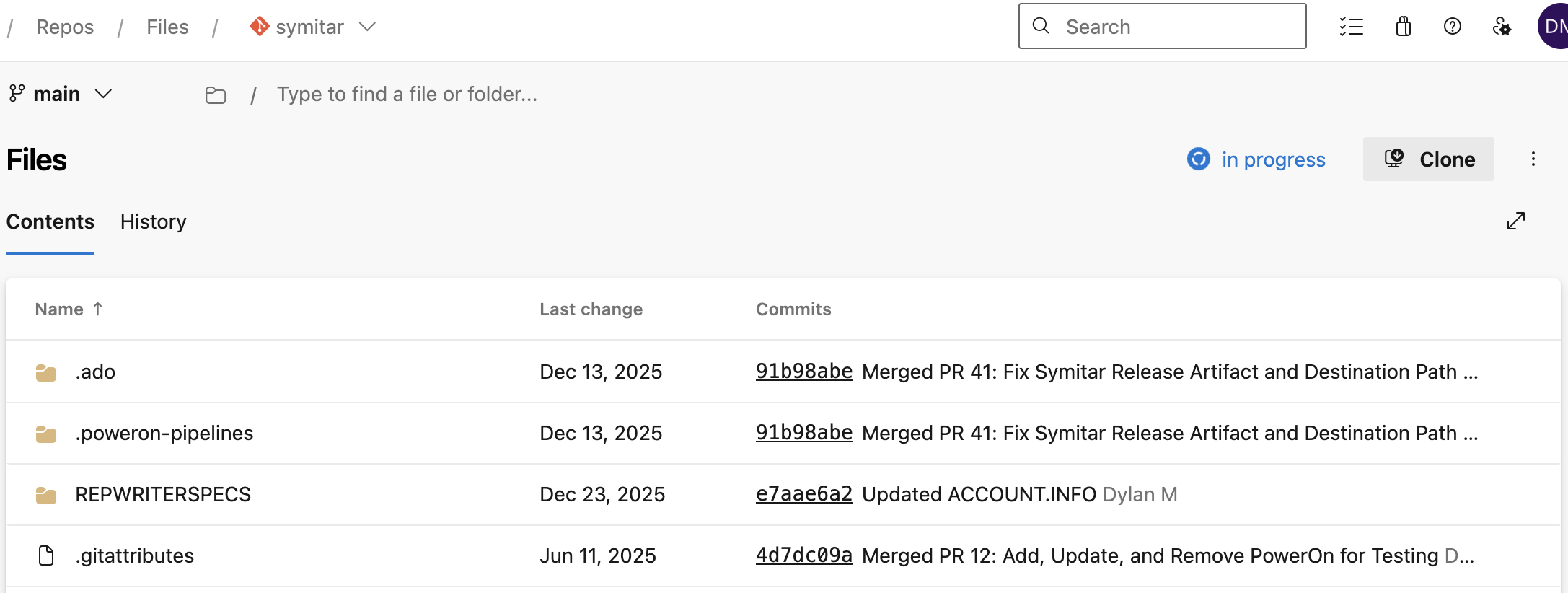Switch to the History tab
Image resolution: width=1568 pixels, height=593 pixels.
point(154,221)
